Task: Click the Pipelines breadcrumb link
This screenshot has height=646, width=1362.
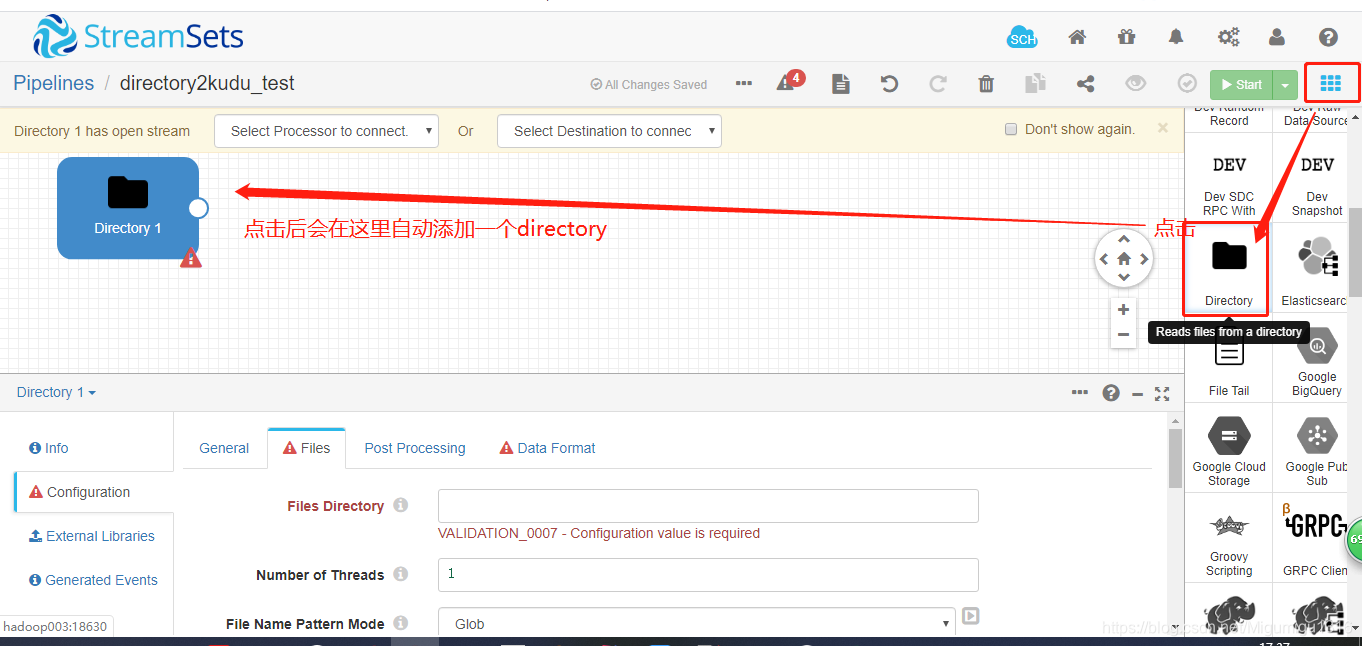Action: point(53,83)
